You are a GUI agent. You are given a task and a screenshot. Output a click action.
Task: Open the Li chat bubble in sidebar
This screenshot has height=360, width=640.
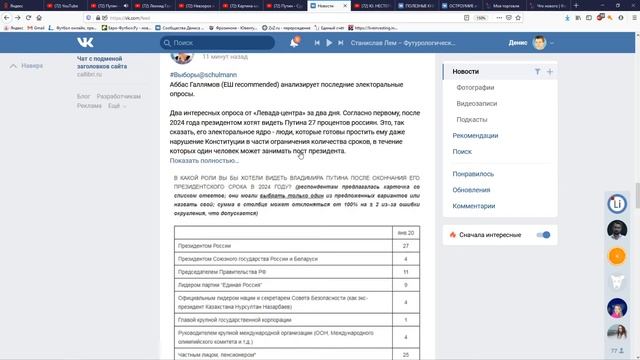click(x=617, y=203)
